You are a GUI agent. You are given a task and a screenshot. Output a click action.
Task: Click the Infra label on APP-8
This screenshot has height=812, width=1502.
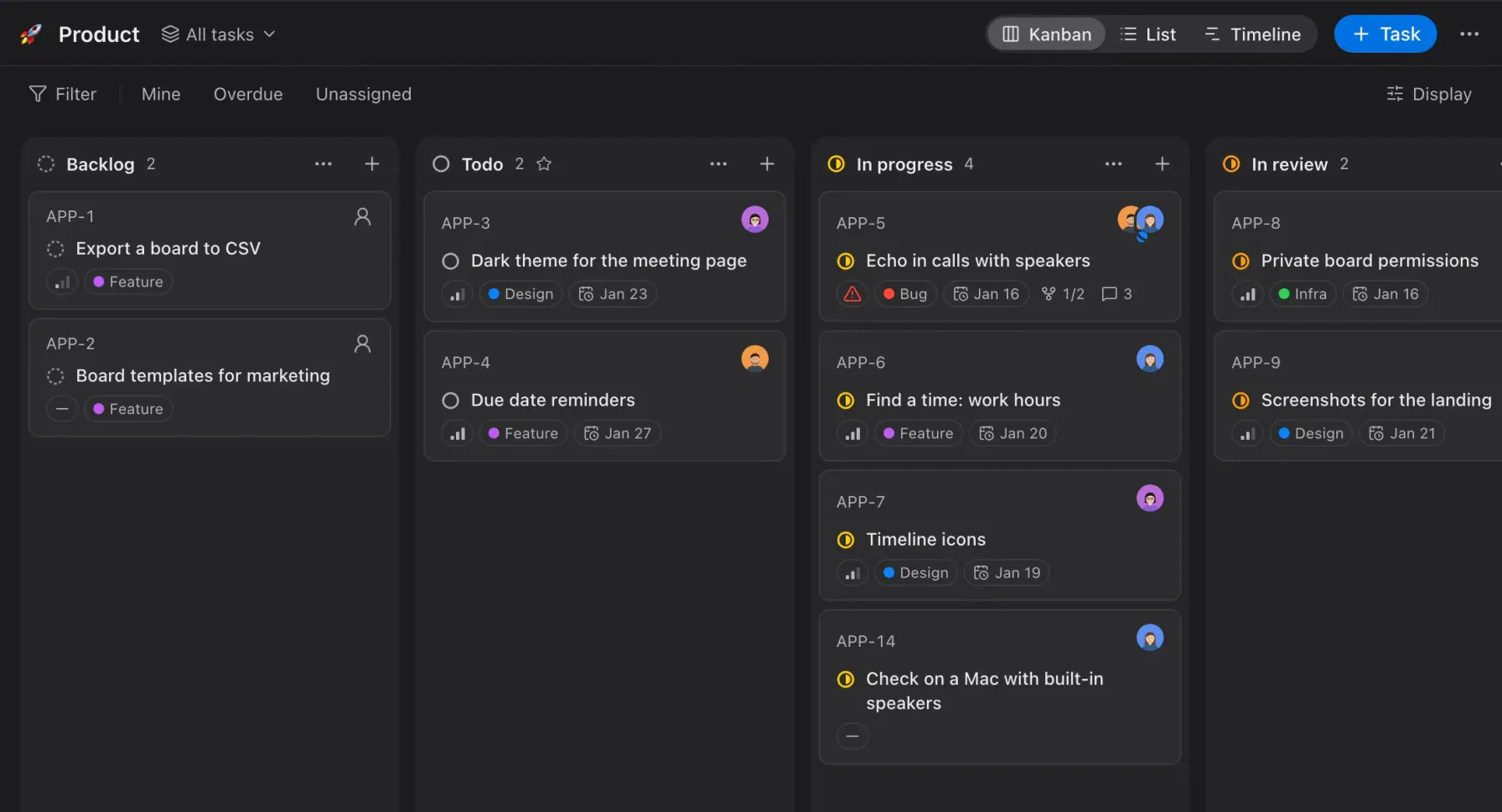pos(1303,294)
